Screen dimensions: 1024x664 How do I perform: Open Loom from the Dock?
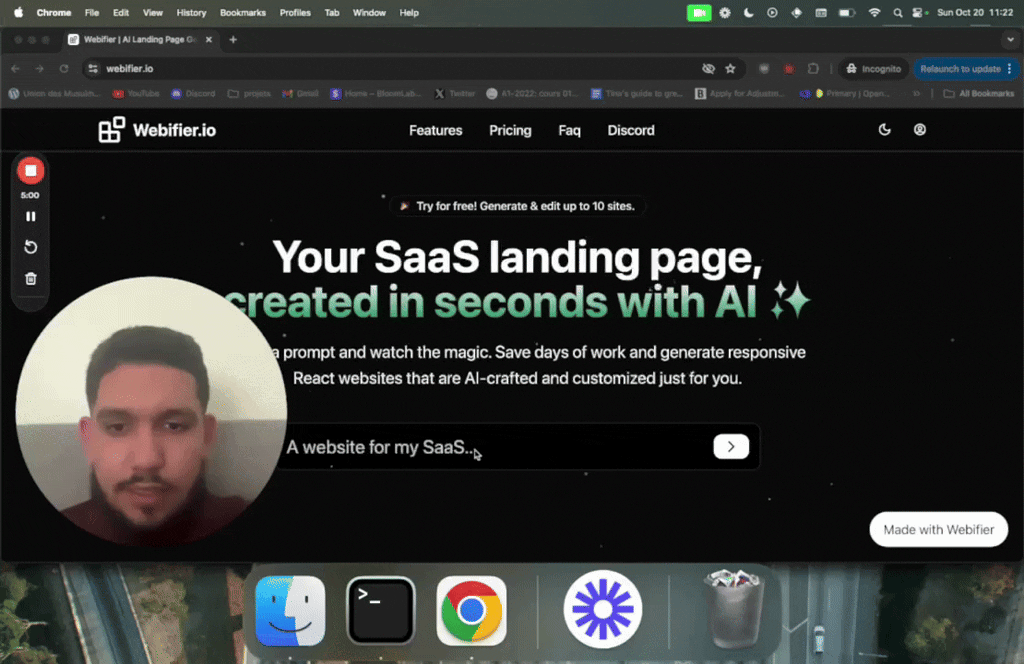coord(603,609)
